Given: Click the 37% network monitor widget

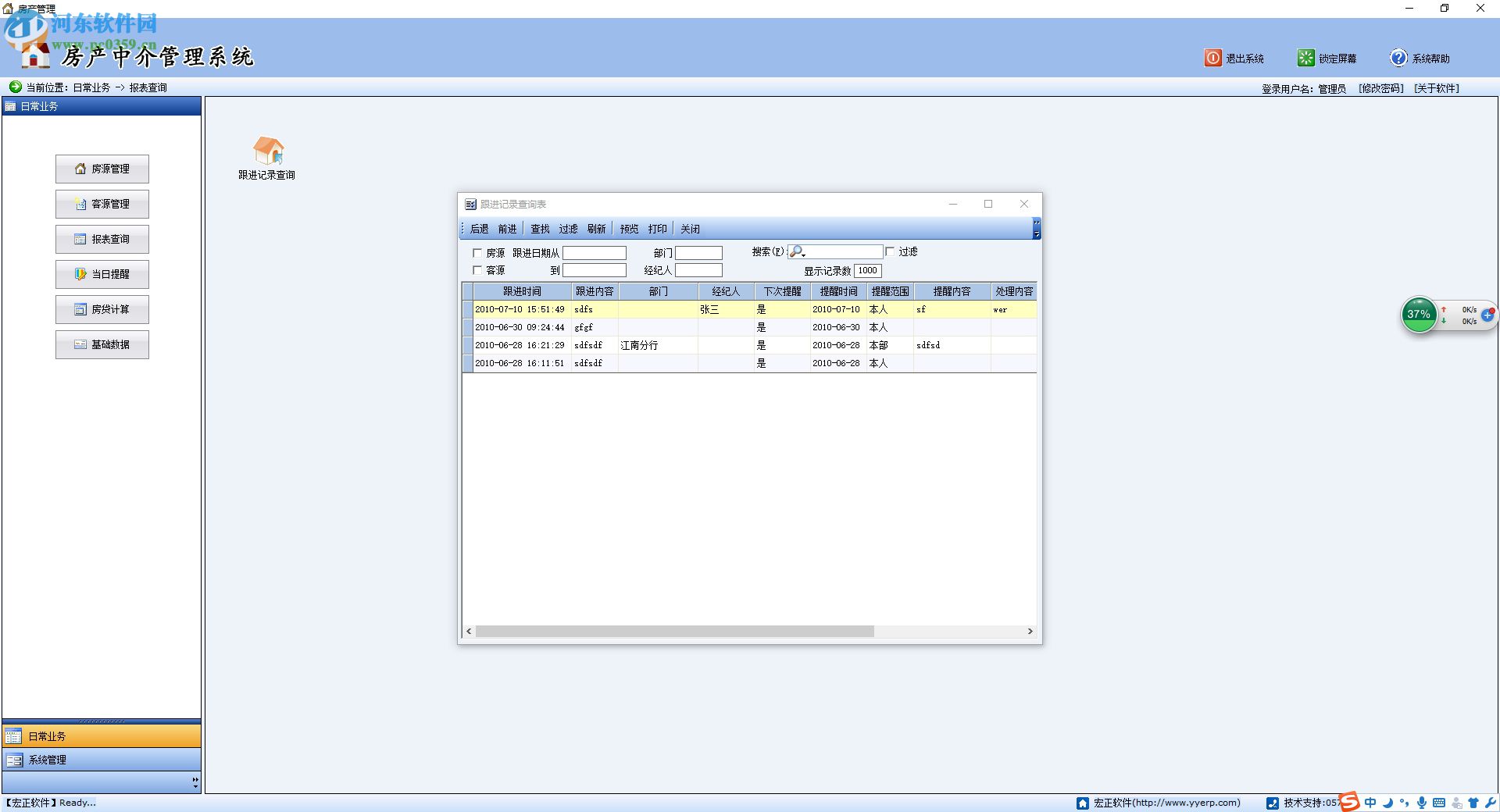Looking at the screenshot, I should 1419,315.
